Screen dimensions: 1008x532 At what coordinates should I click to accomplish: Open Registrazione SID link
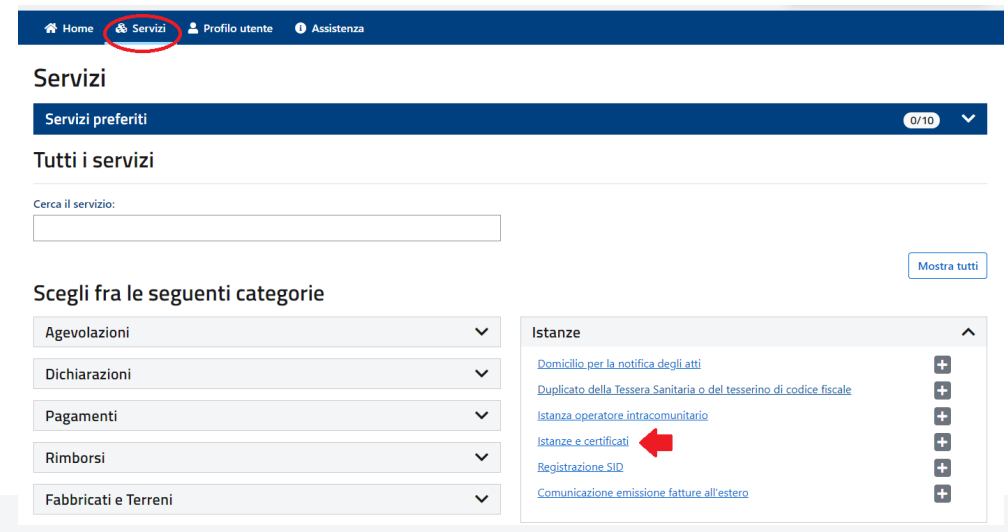point(580,466)
